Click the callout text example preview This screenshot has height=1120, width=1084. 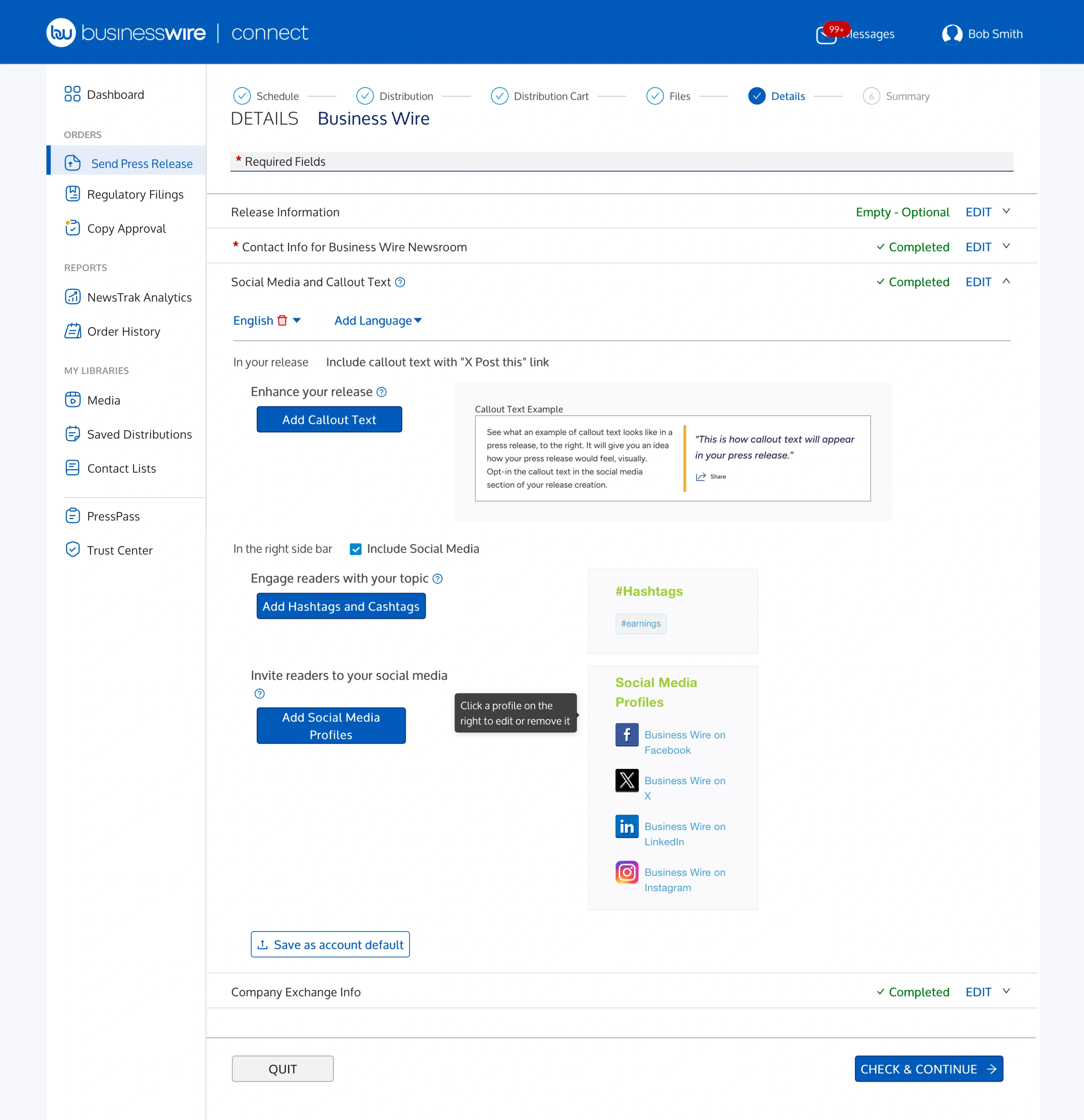[x=673, y=458]
